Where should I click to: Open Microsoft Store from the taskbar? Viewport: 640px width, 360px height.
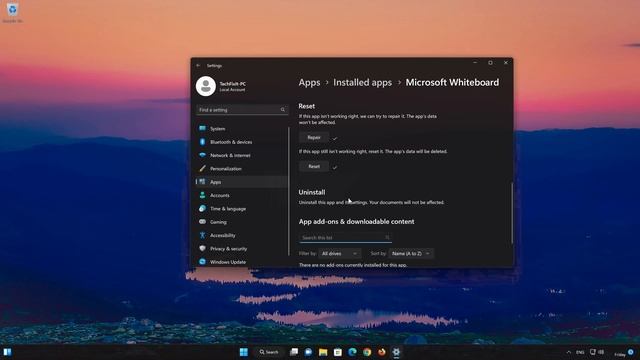pos(338,352)
